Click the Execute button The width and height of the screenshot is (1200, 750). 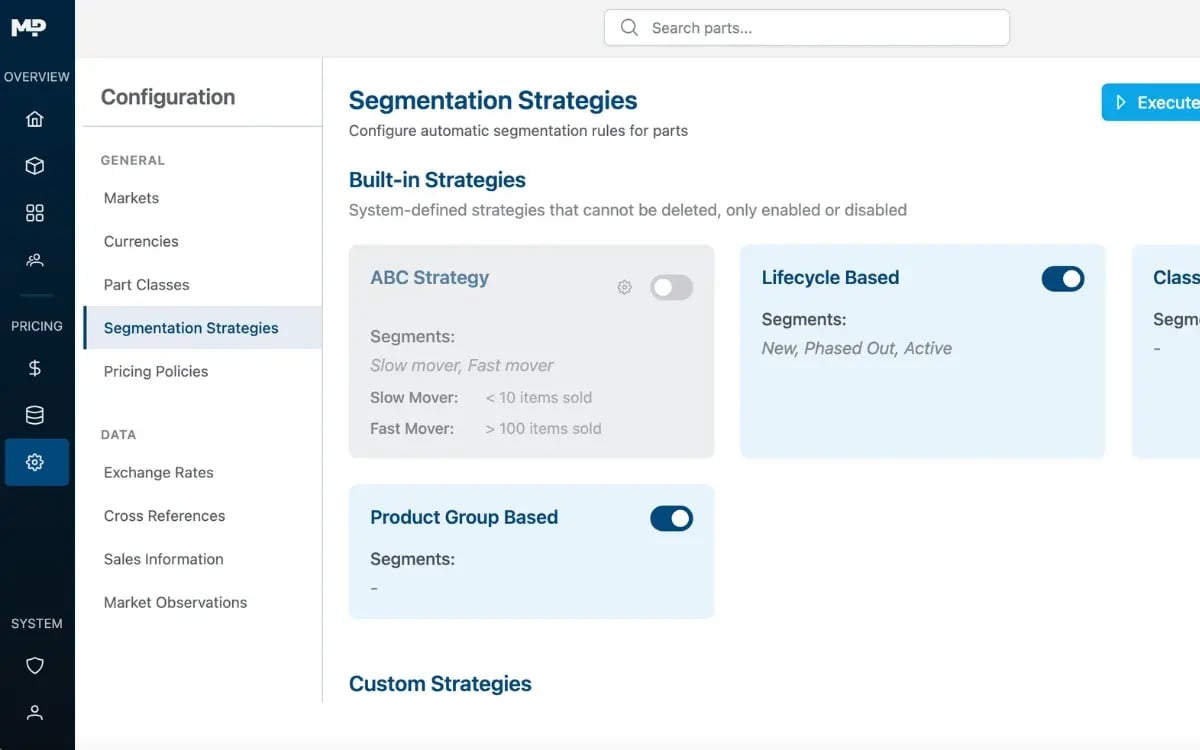click(x=1160, y=102)
